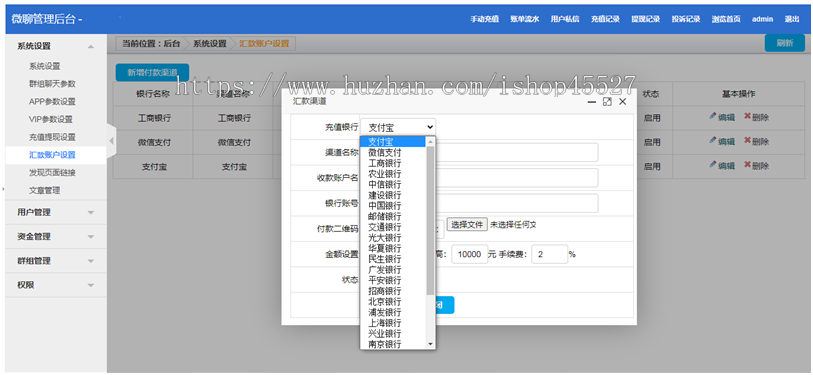Expand the 资金管理 sidebar section
The image size is (813, 375).
[x=91, y=237]
